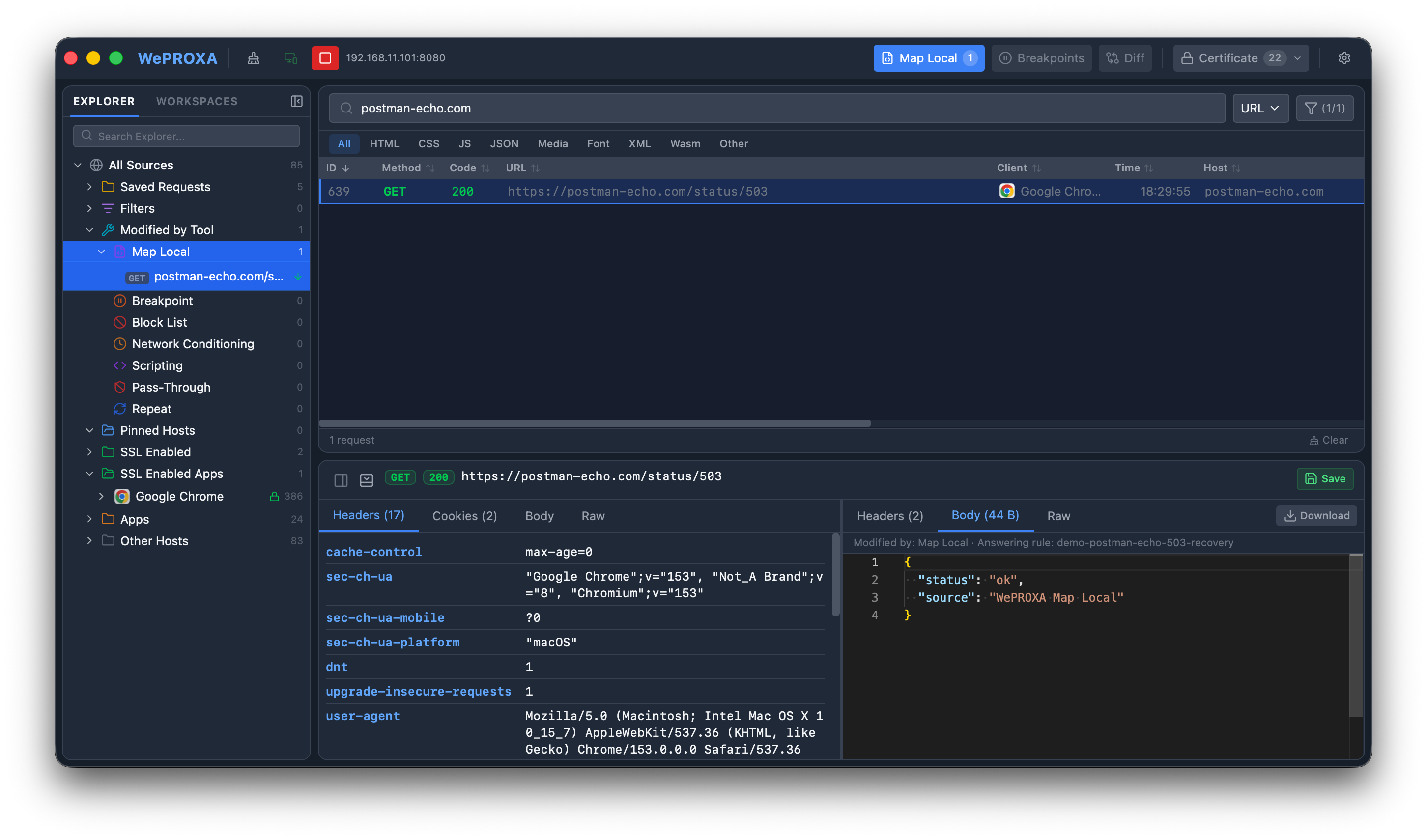
Task: Toggle Map Local tool in top bar
Action: pos(928,58)
